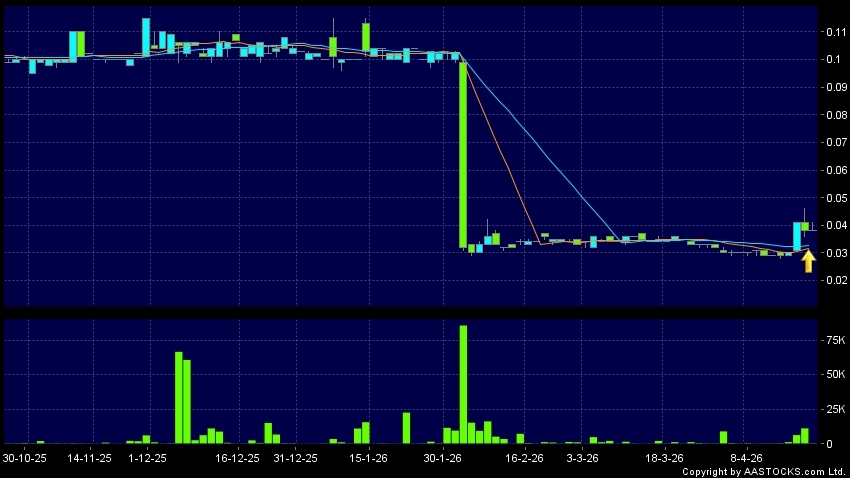
Task: Click the 15-1-26 date label
Action: click(368, 458)
